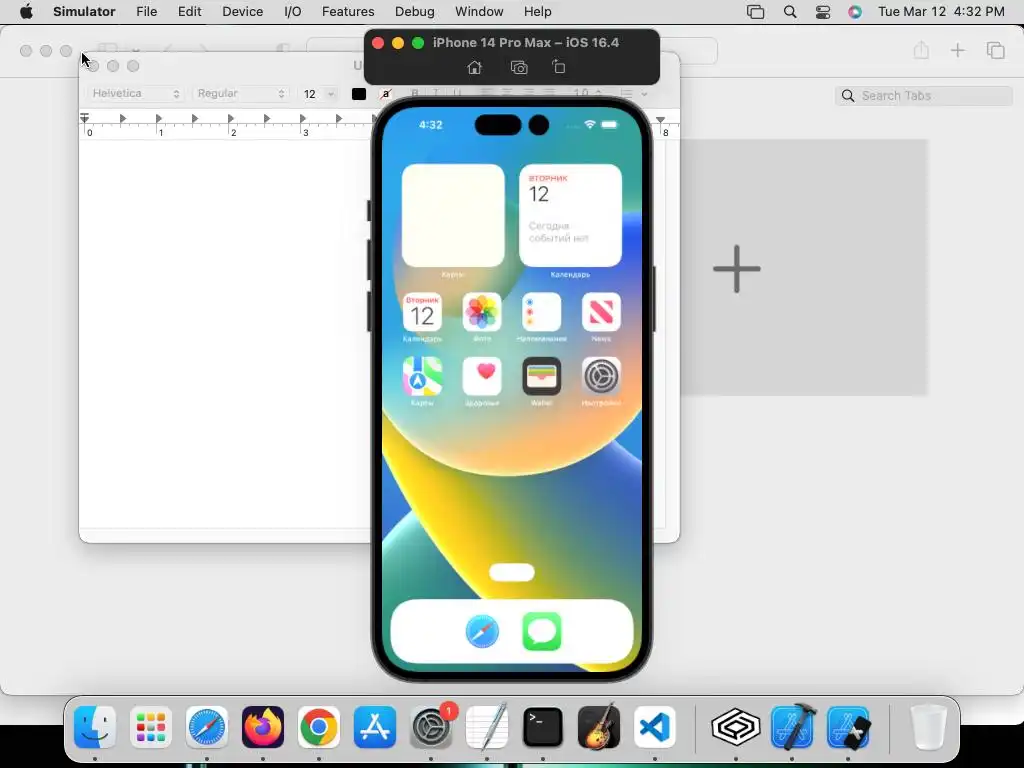This screenshot has height=768, width=1024.
Task: Open the Calendar app icon showing 12
Action: (x=423, y=312)
